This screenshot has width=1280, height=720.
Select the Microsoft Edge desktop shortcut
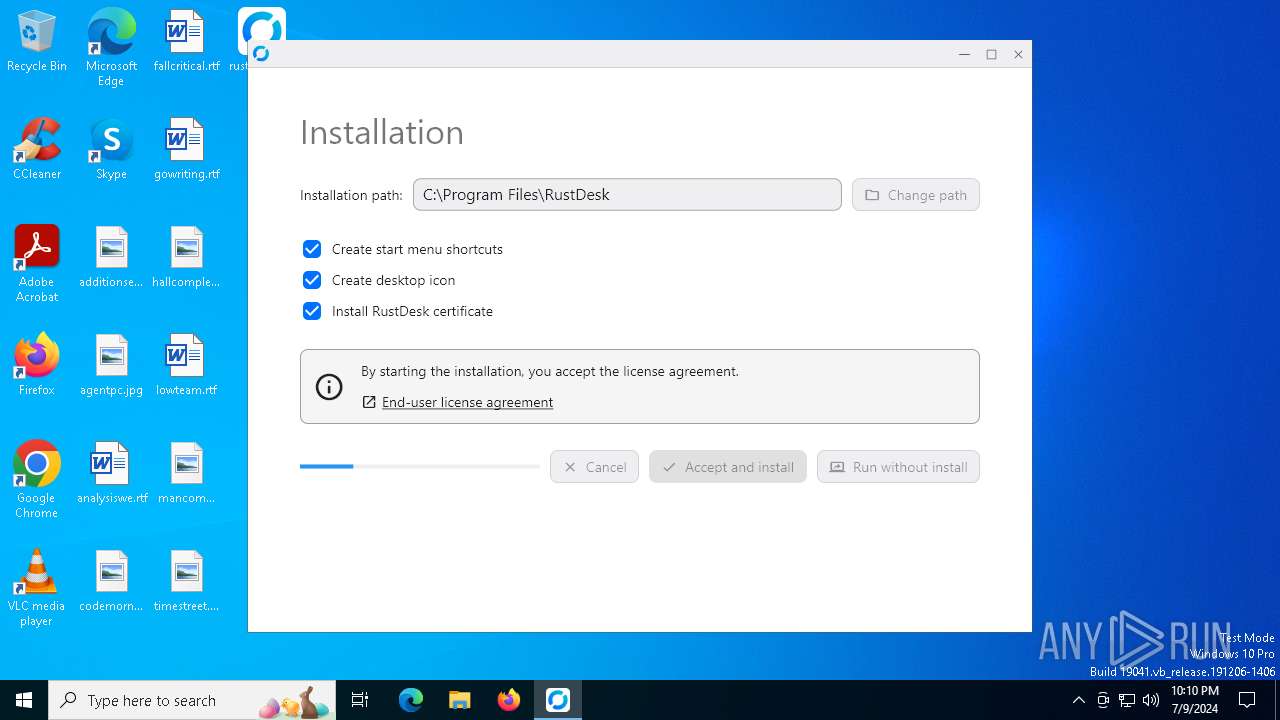[111, 47]
